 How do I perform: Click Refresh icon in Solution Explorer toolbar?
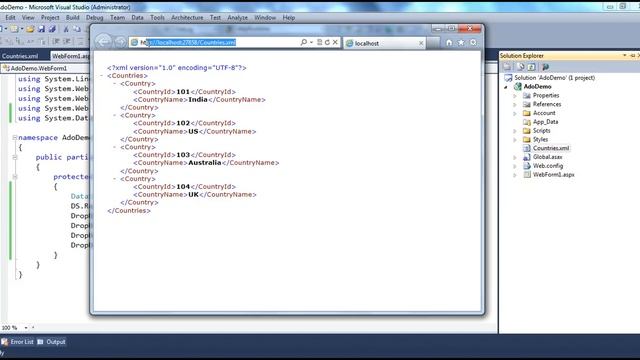click(x=531, y=67)
